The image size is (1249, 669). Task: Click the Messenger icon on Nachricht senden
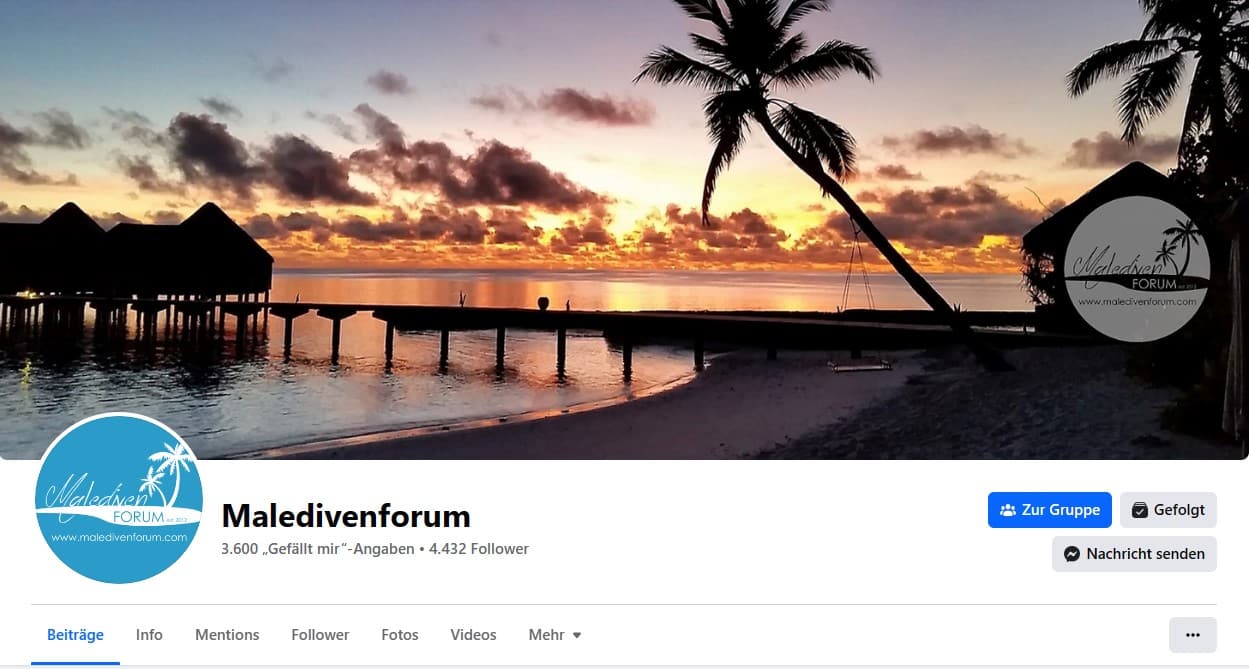[x=1072, y=554]
